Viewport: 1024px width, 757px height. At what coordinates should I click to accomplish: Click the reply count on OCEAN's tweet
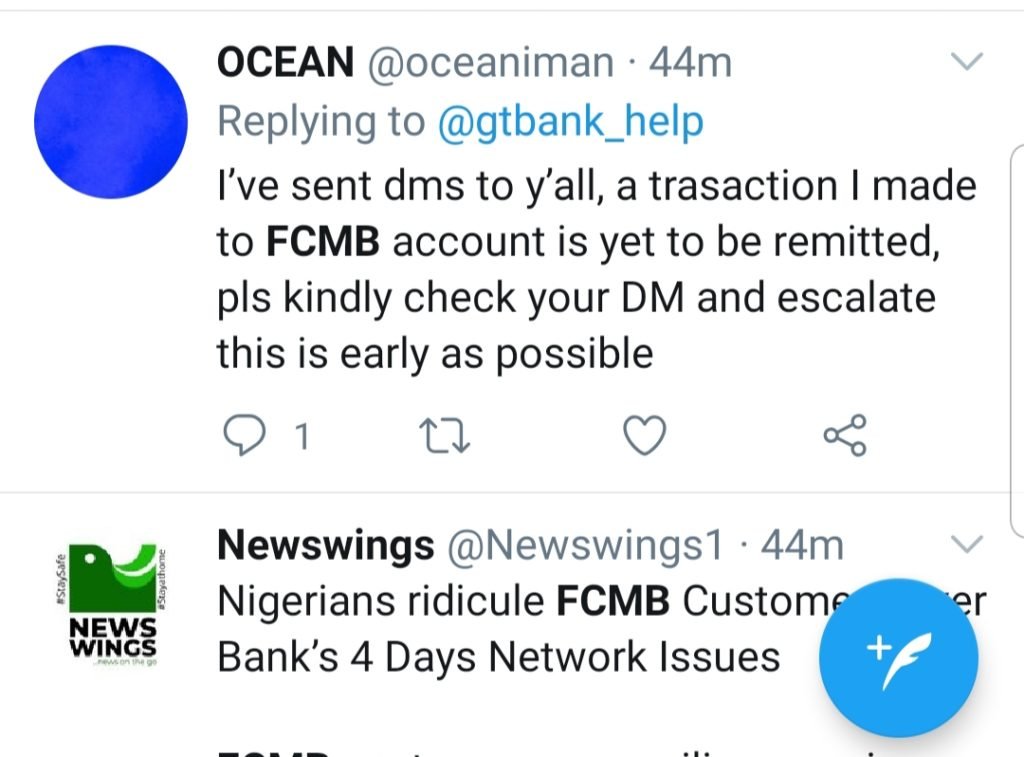(x=303, y=436)
